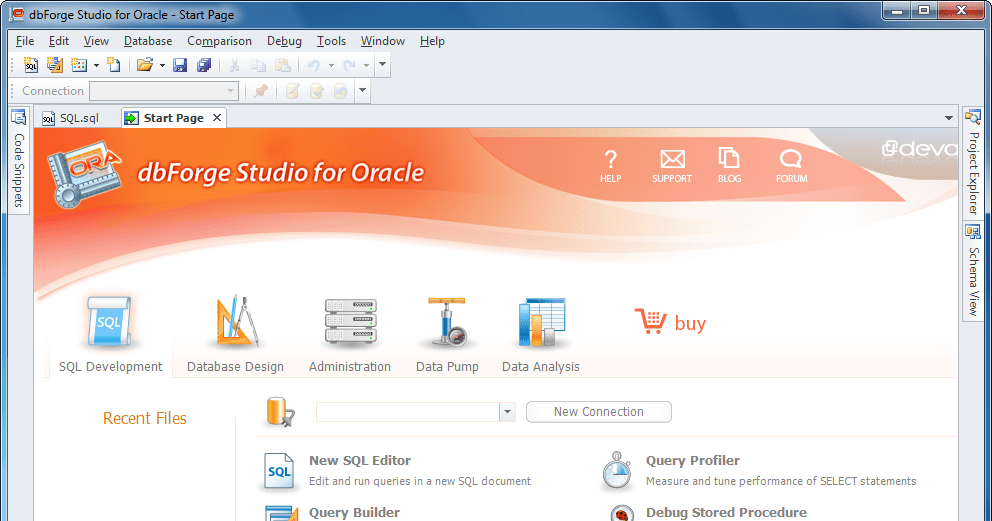Select the Administration category

click(350, 335)
